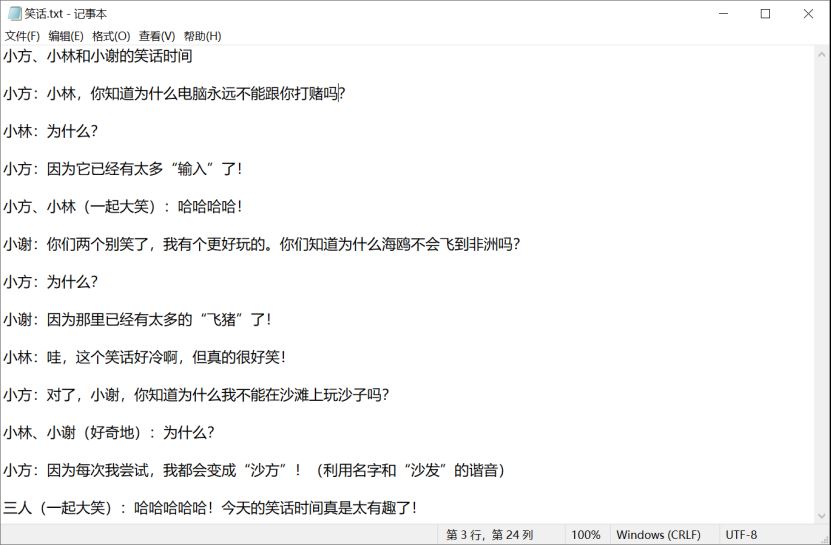Click the last line 三人（一起大笑）

[210, 507]
